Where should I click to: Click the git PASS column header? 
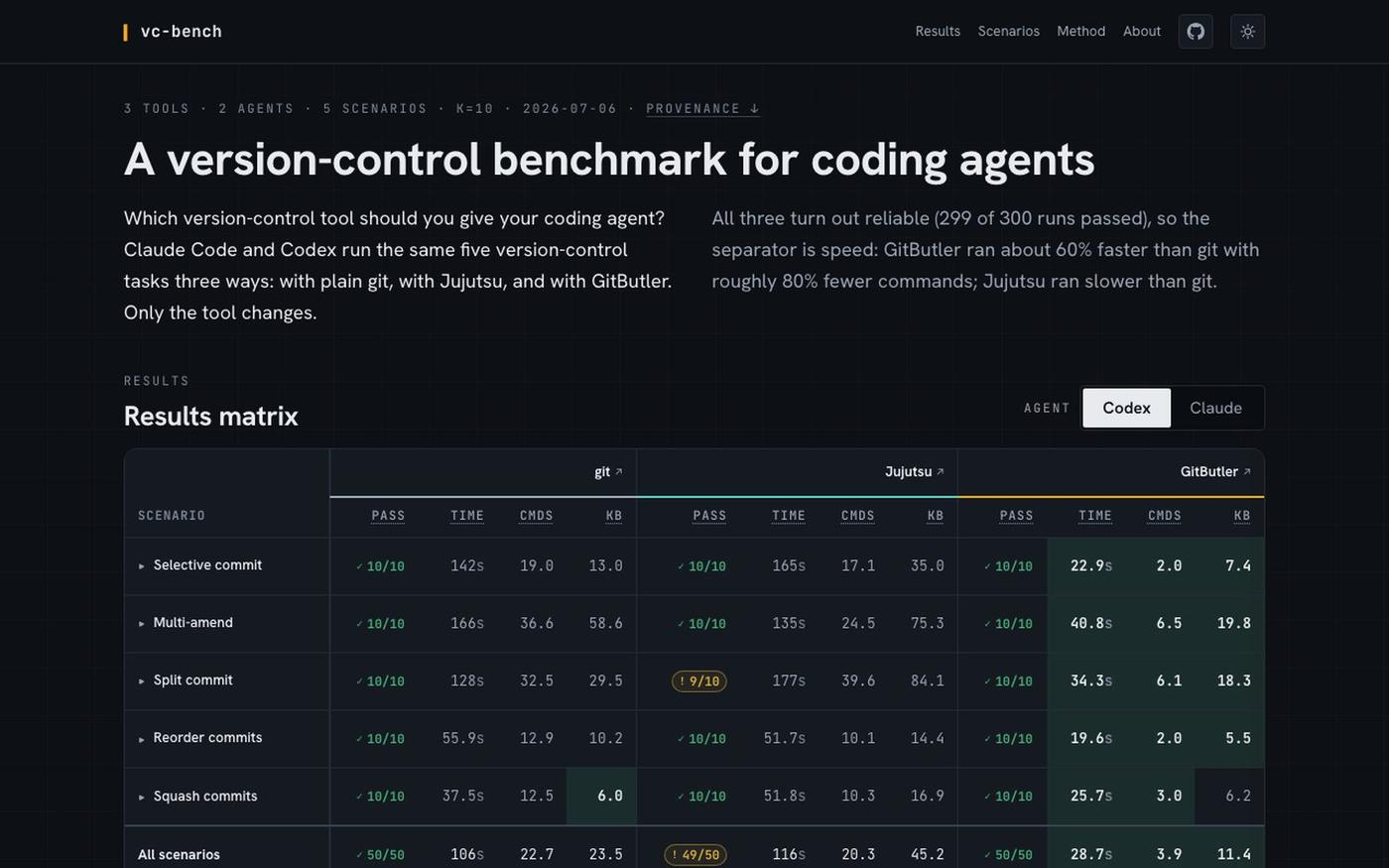coord(388,516)
